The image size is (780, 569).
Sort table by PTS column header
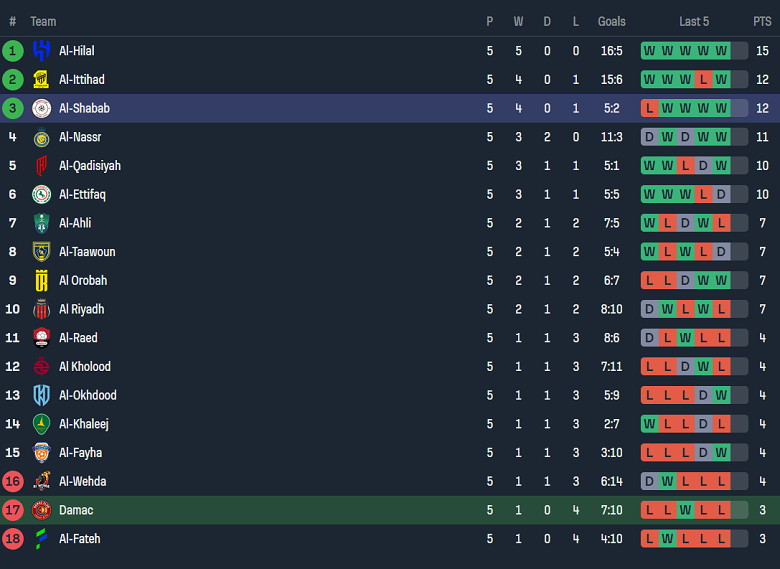762,21
